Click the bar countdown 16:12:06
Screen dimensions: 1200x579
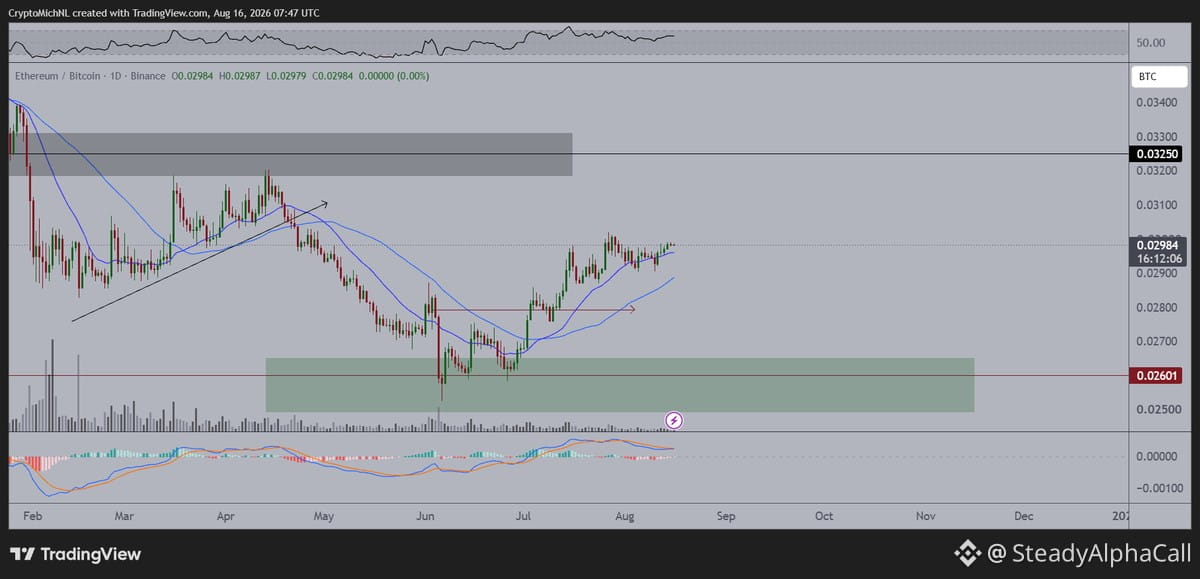(x=1157, y=258)
